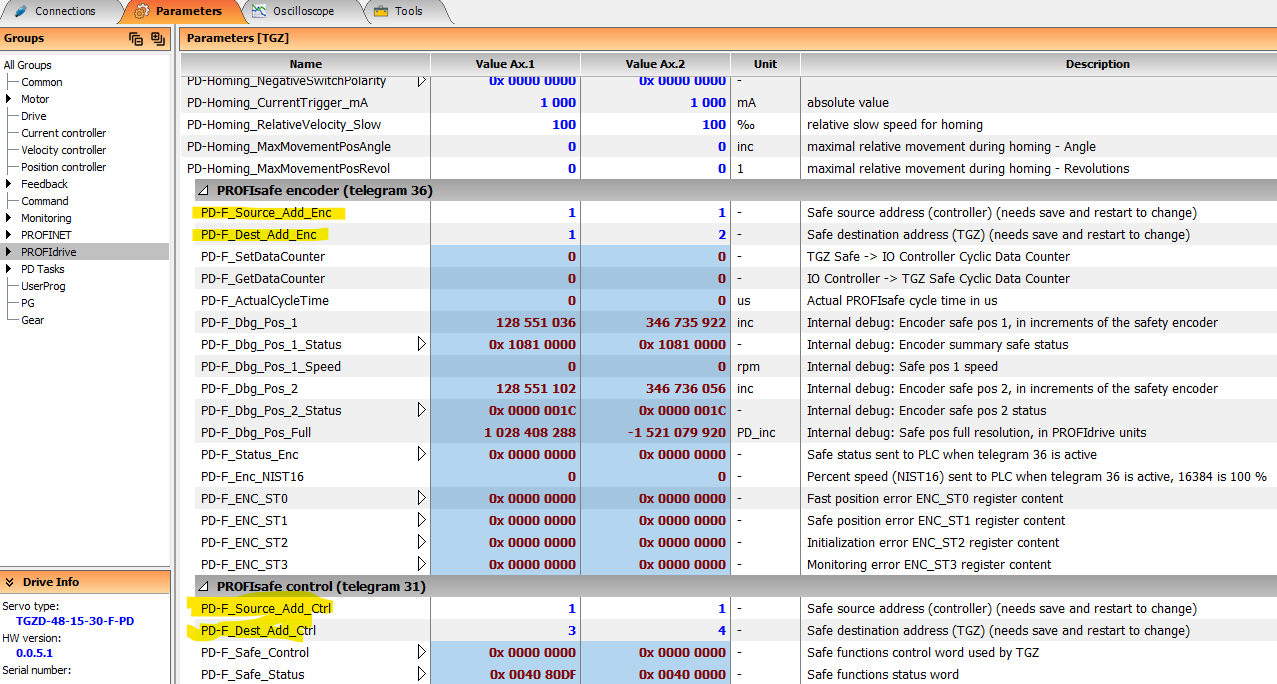The height and width of the screenshot is (684, 1277).
Task: Select All Groups in tree
Action: pyautogui.click(x=27, y=65)
